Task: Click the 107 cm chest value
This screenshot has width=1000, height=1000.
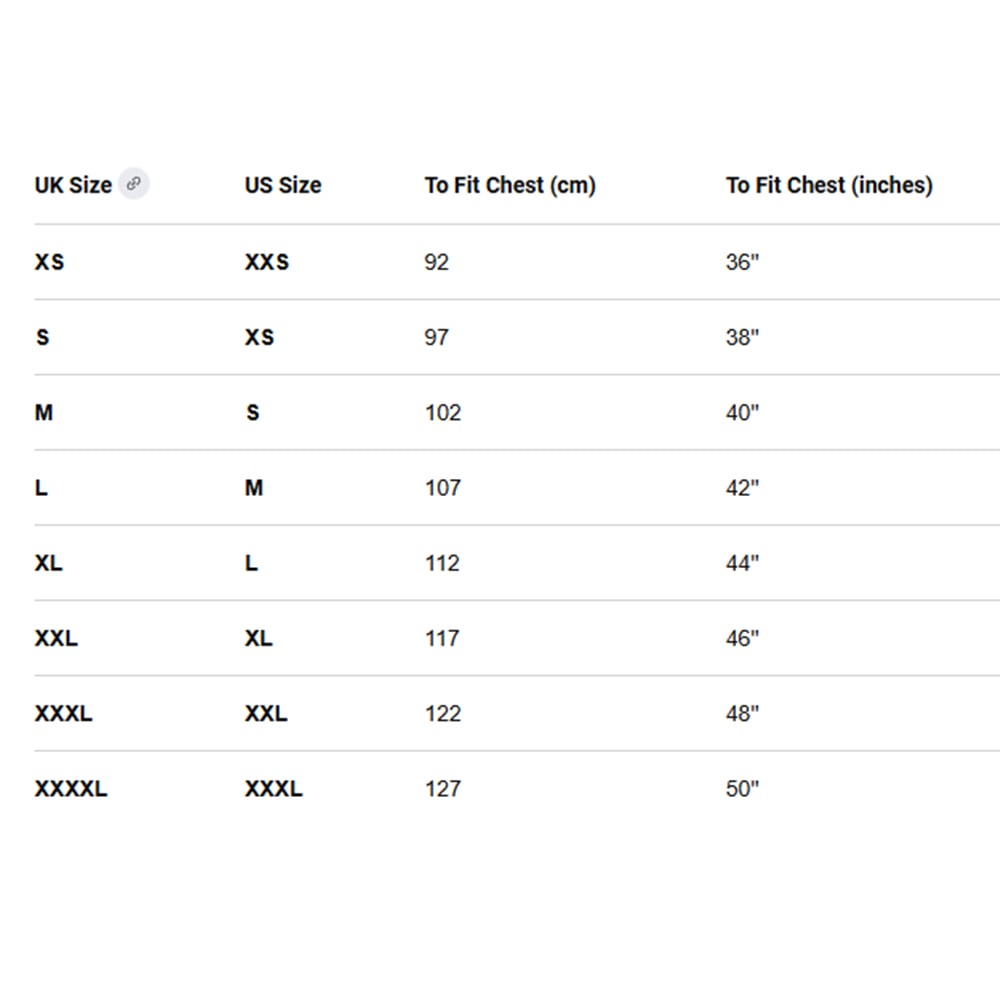Action: click(x=443, y=488)
